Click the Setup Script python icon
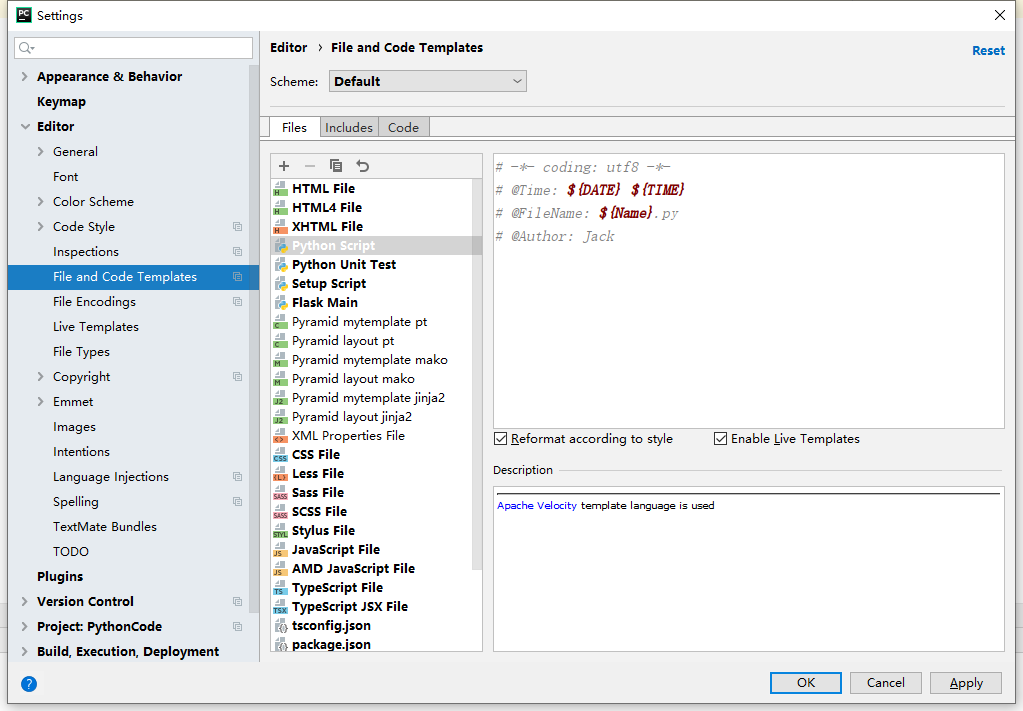This screenshot has width=1023, height=711. (x=281, y=284)
